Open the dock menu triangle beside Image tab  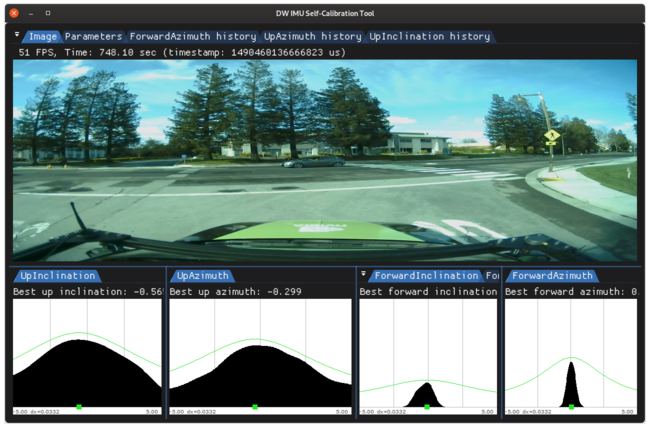[17, 35]
